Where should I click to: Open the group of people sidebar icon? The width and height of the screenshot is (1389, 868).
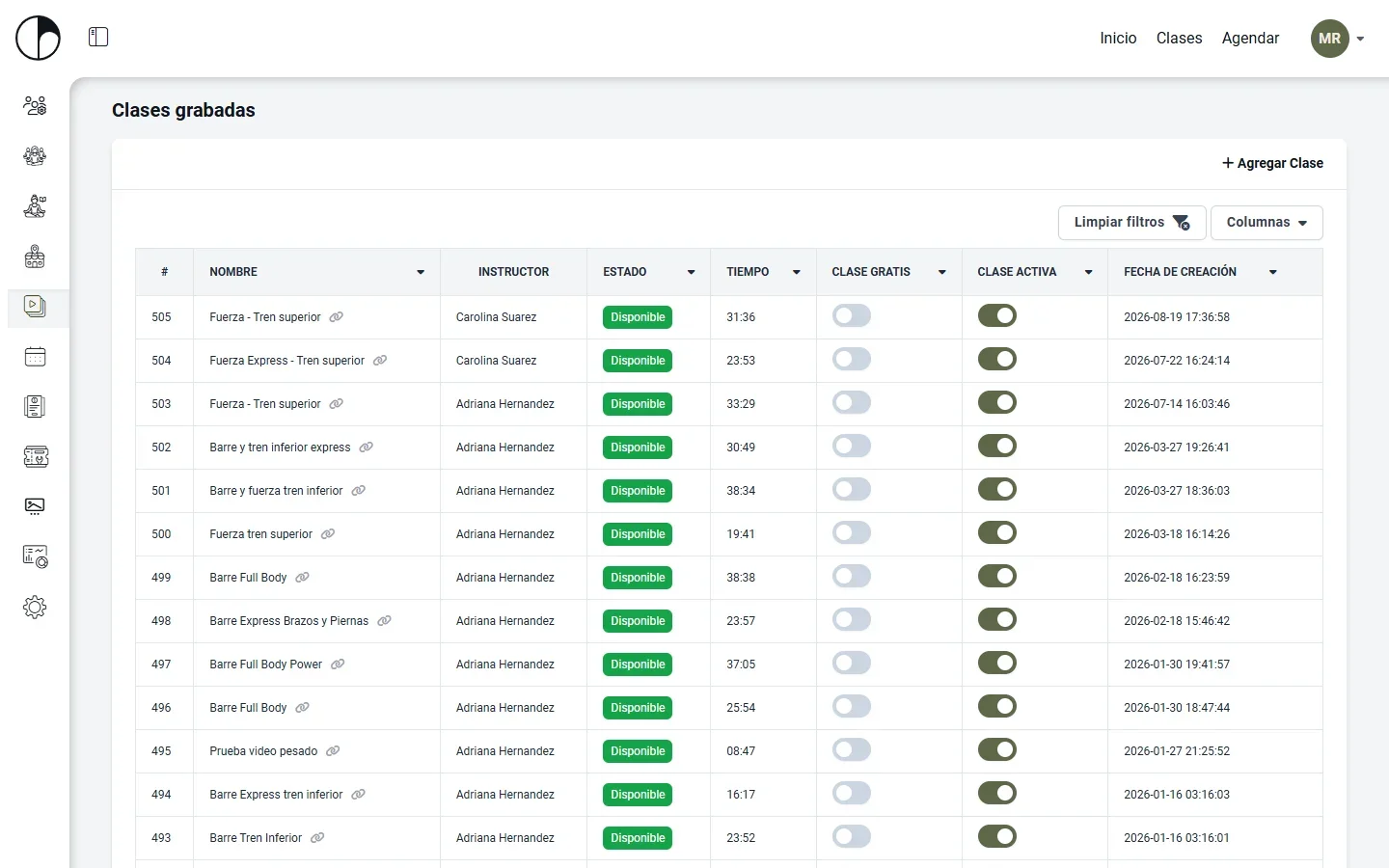coord(35,156)
